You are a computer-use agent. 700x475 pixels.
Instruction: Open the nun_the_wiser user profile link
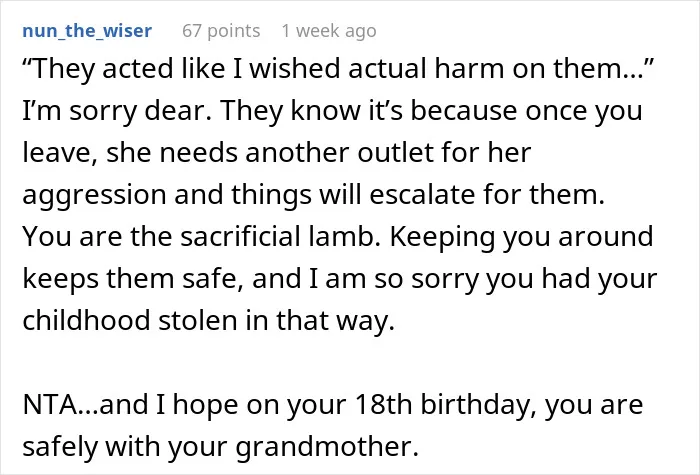(x=87, y=31)
